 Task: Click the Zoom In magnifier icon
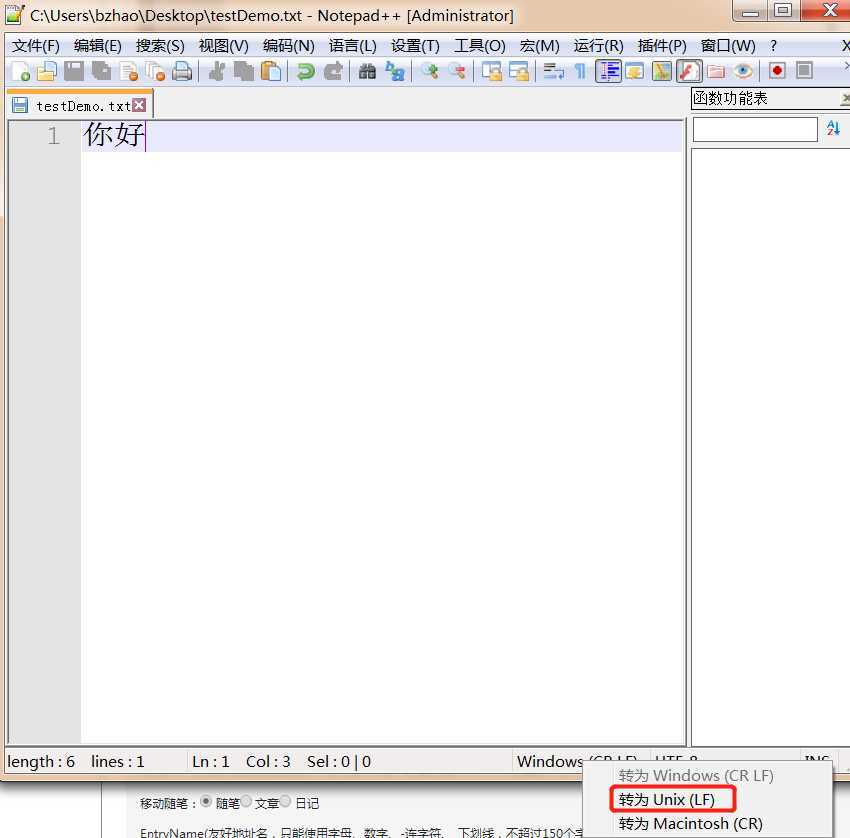tap(430, 71)
